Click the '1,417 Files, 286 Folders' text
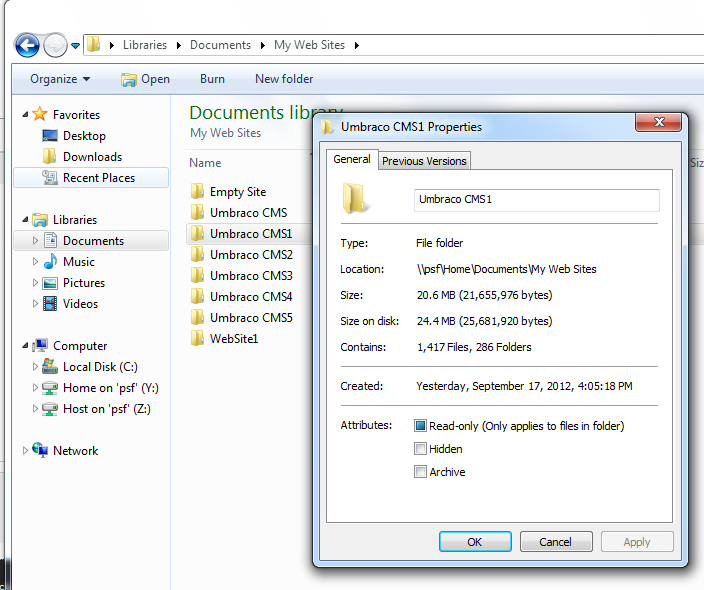Viewport: 704px width, 590px height. 474,347
